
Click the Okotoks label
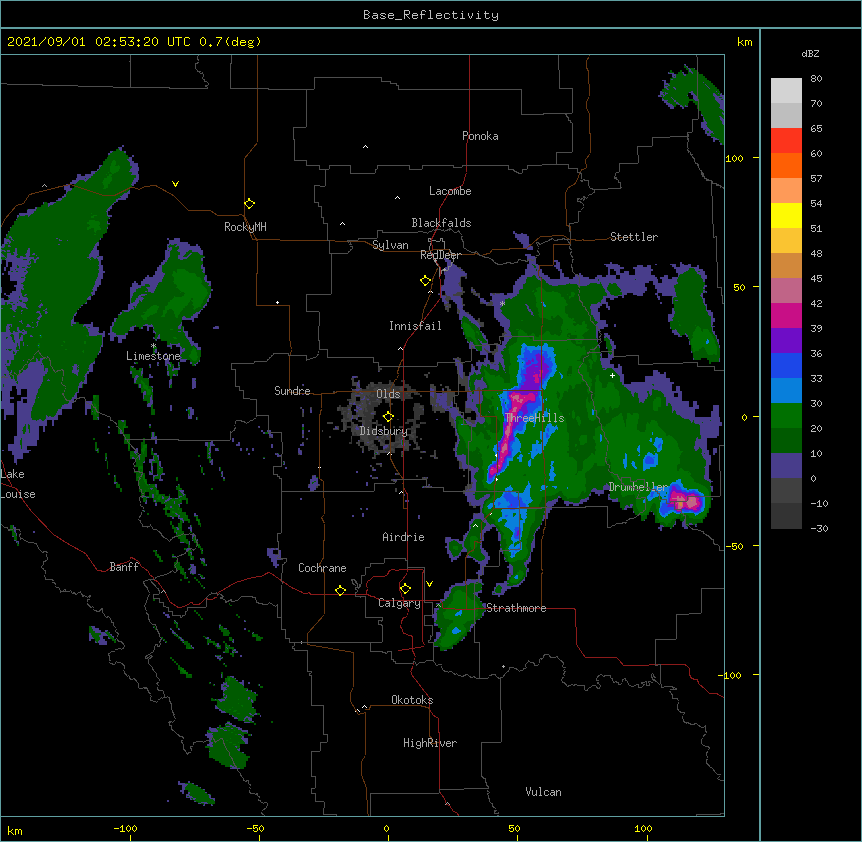tap(412, 700)
